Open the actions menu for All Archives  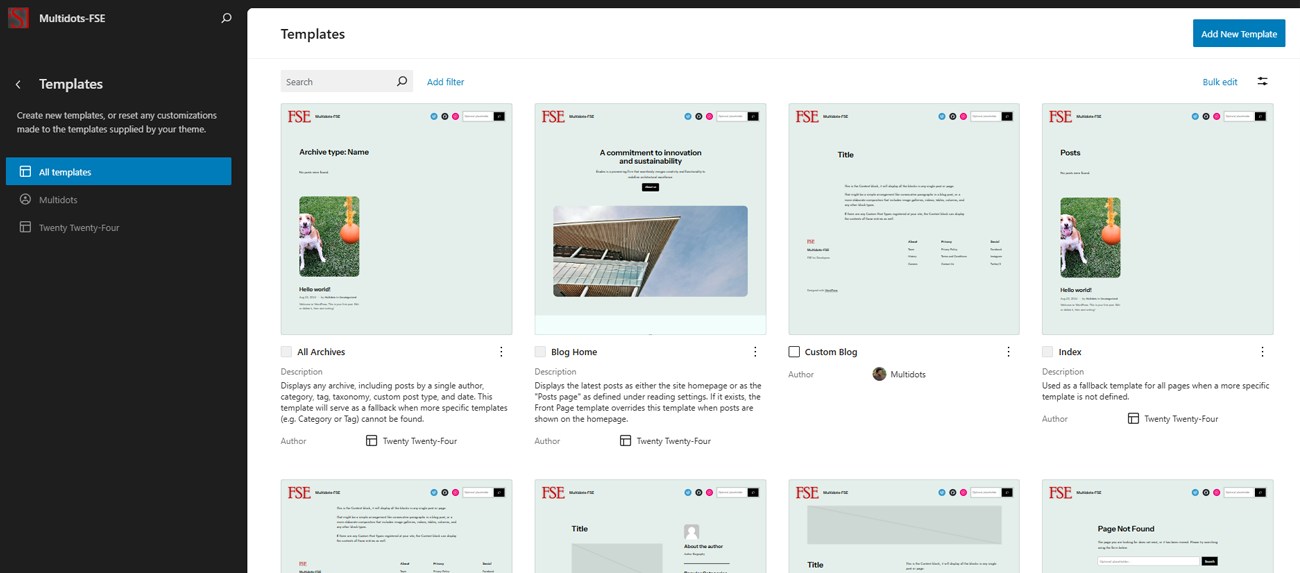click(501, 352)
